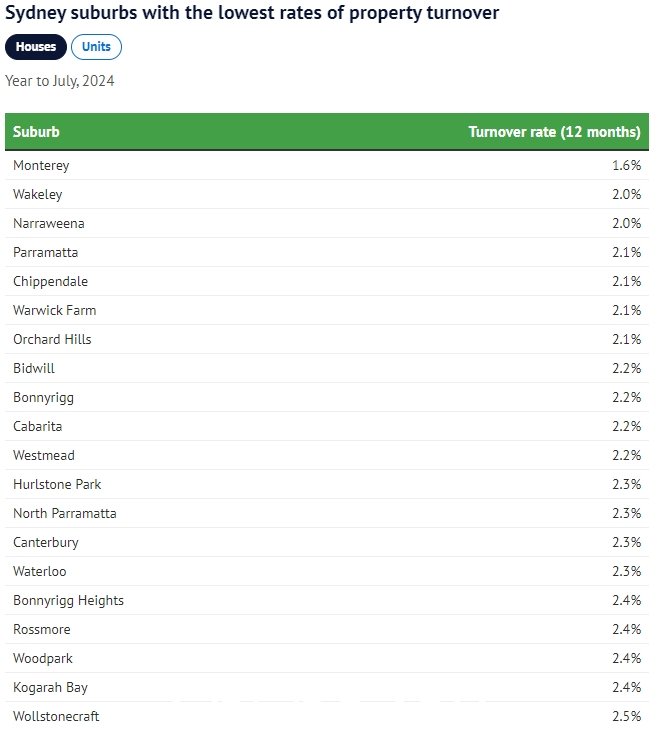Click the Turnover rate (12 months) header
This screenshot has width=657, height=739.
coord(554,131)
